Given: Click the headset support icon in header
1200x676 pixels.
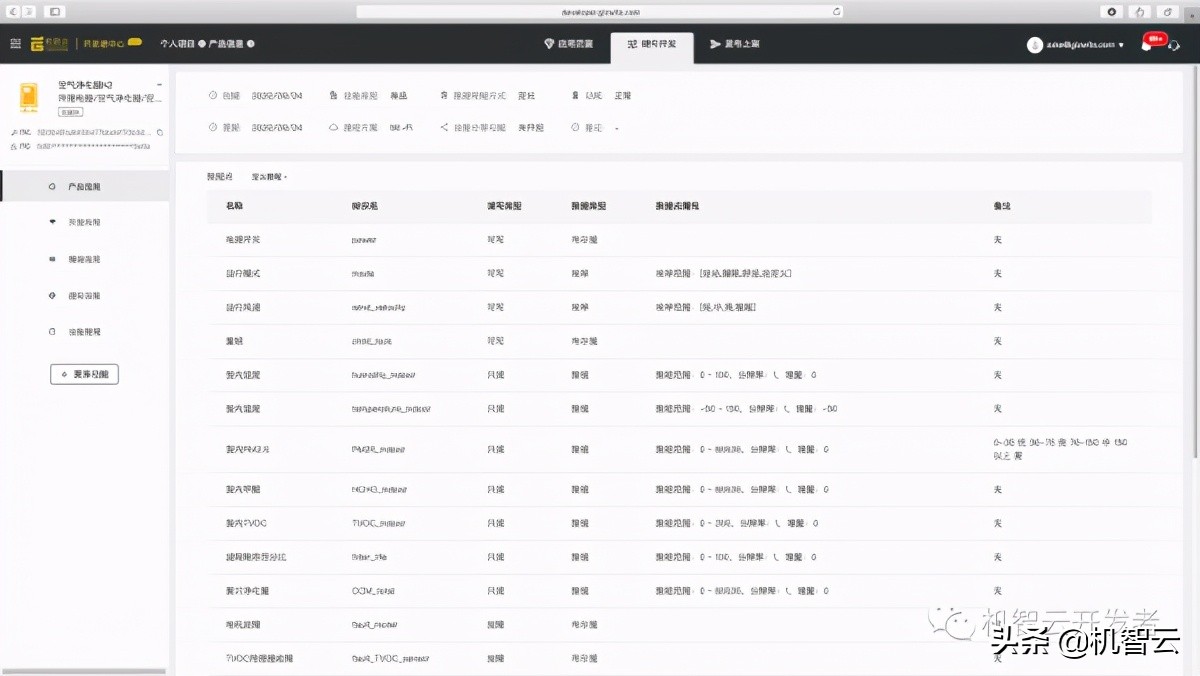Looking at the screenshot, I should [1174, 45].
